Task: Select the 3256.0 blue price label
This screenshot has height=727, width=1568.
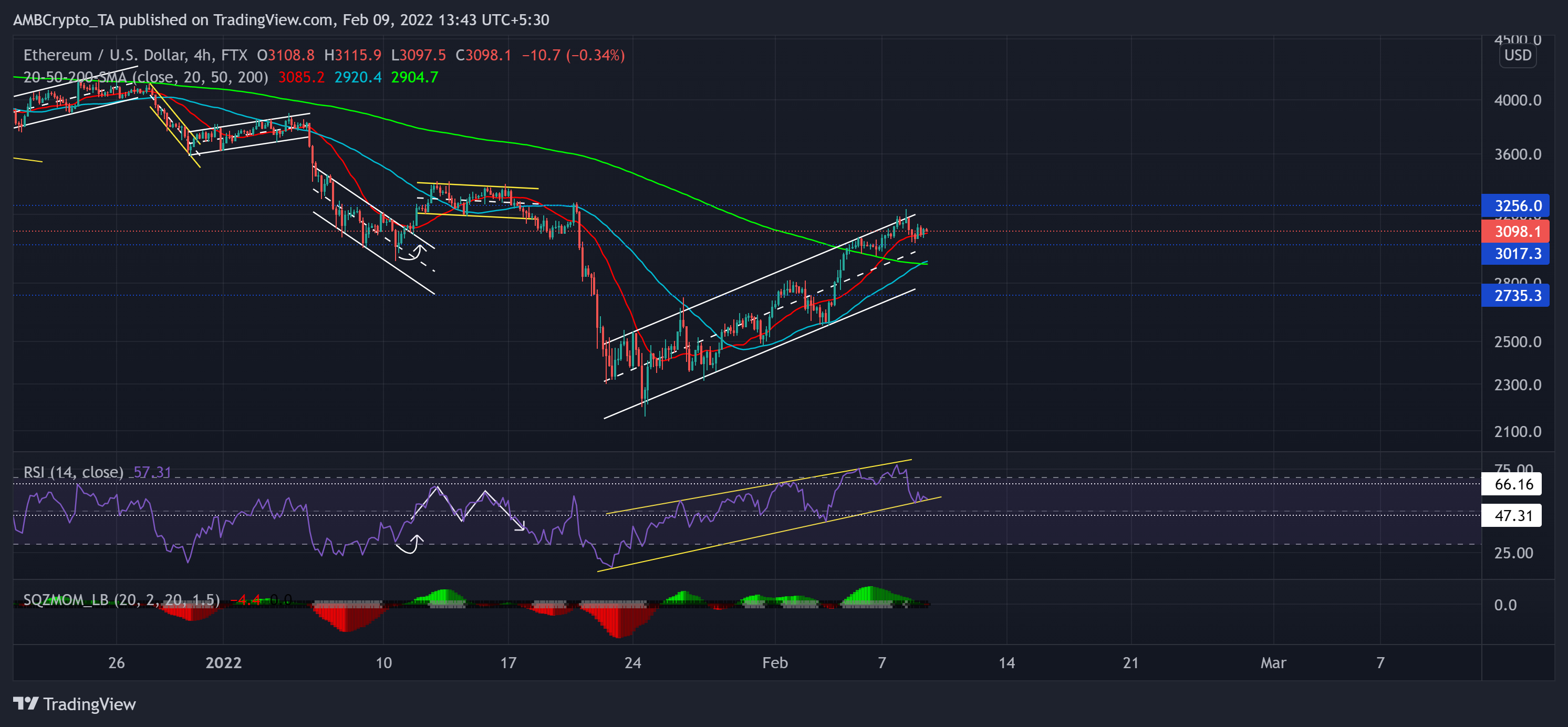Action: 1515,206
